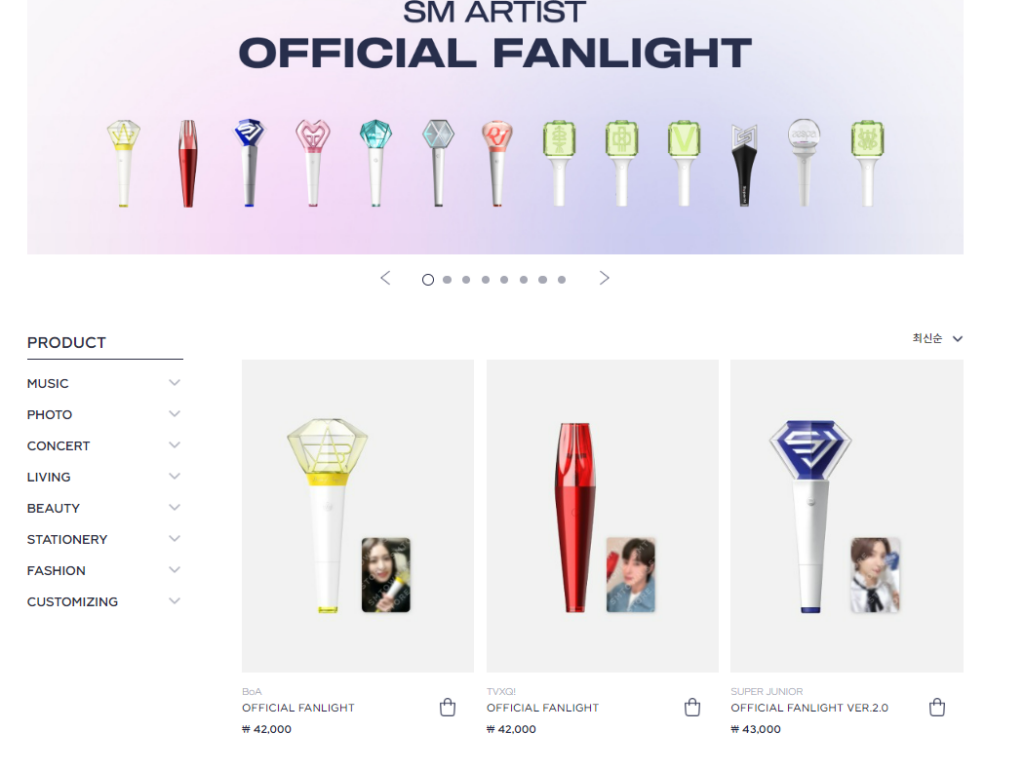
Task: Open the 최신순 sort dropdown
Action: pyautogui.click(x=937, y=338)
